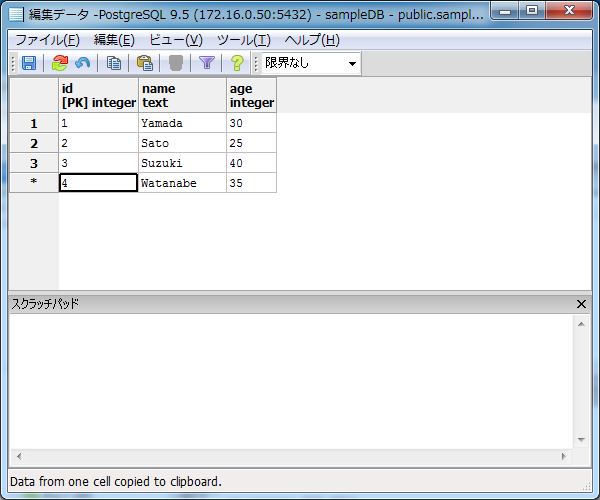Click scratch pad scroll up arrow
This screenshot has width=600, height=500.
581,324
